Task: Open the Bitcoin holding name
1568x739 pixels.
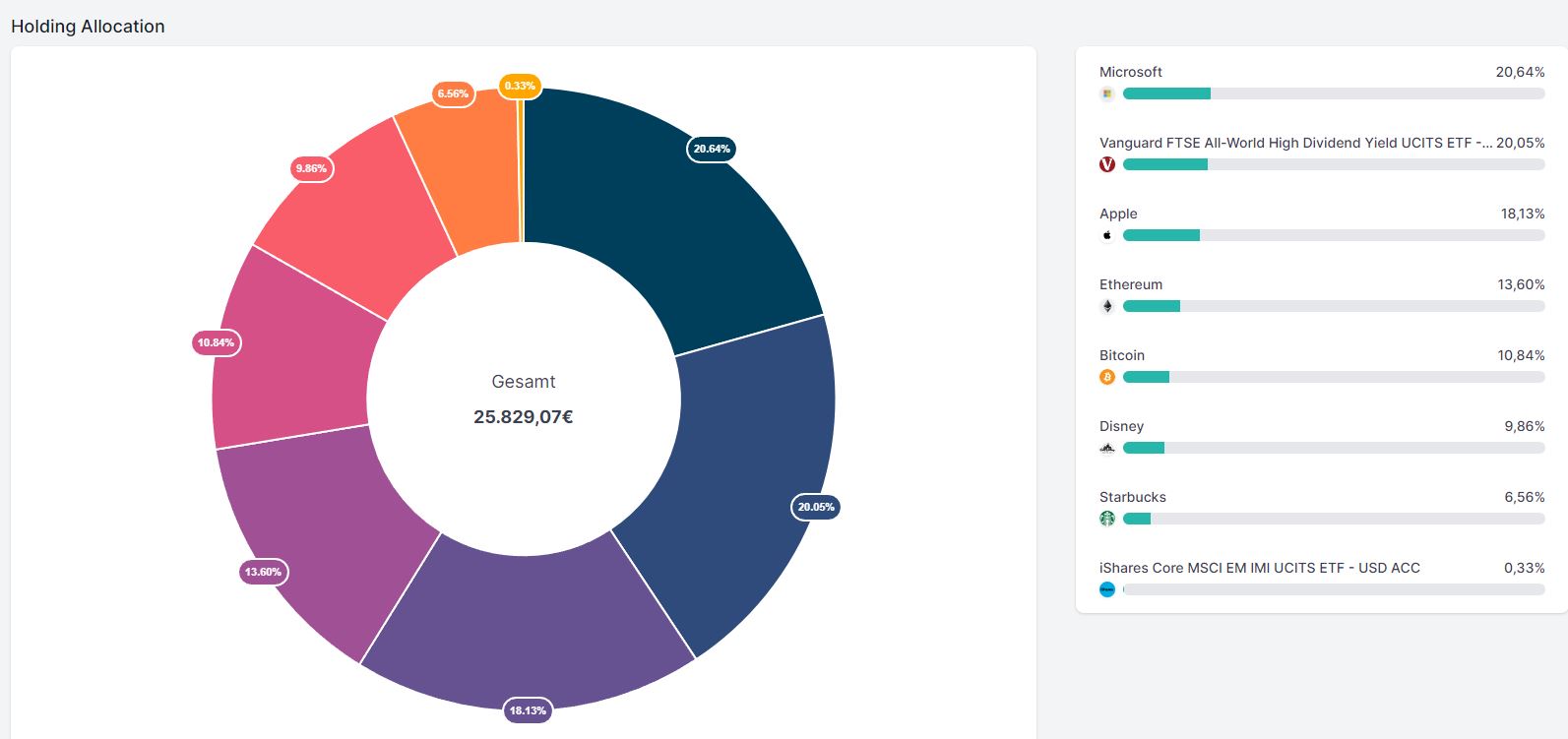Action: tap(1122, 355)
